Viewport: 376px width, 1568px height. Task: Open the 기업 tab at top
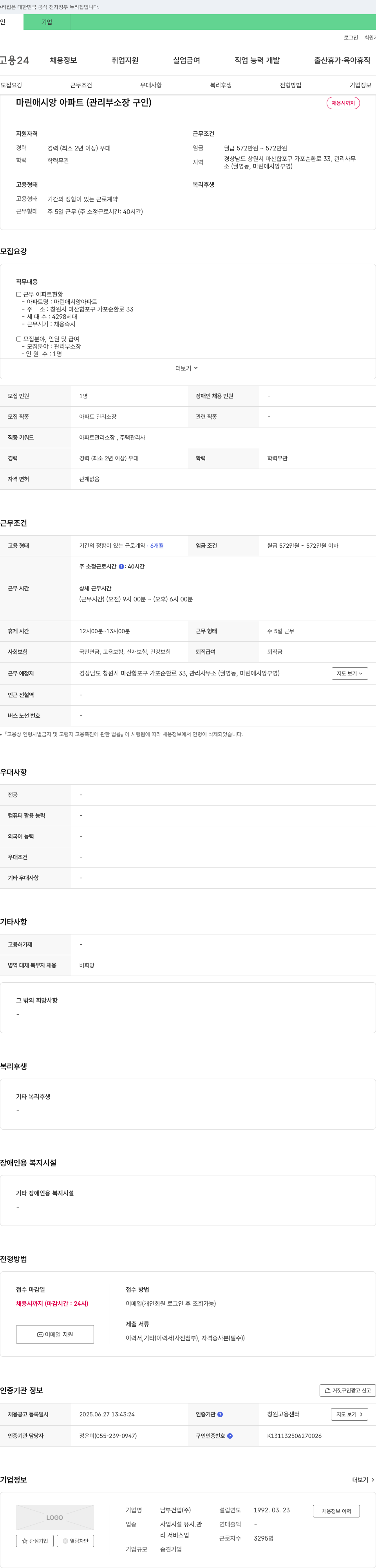click(x=47, y=22)
